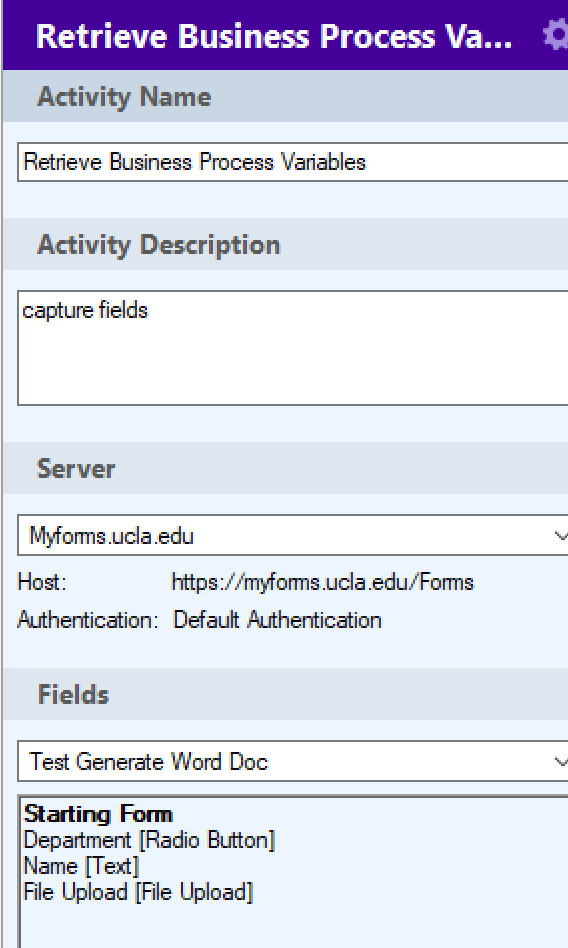Viewport: 568px width, 948px height.
Task: Open the gear settings icon in header
Action: pyautogui.click(x=557, y=35)
